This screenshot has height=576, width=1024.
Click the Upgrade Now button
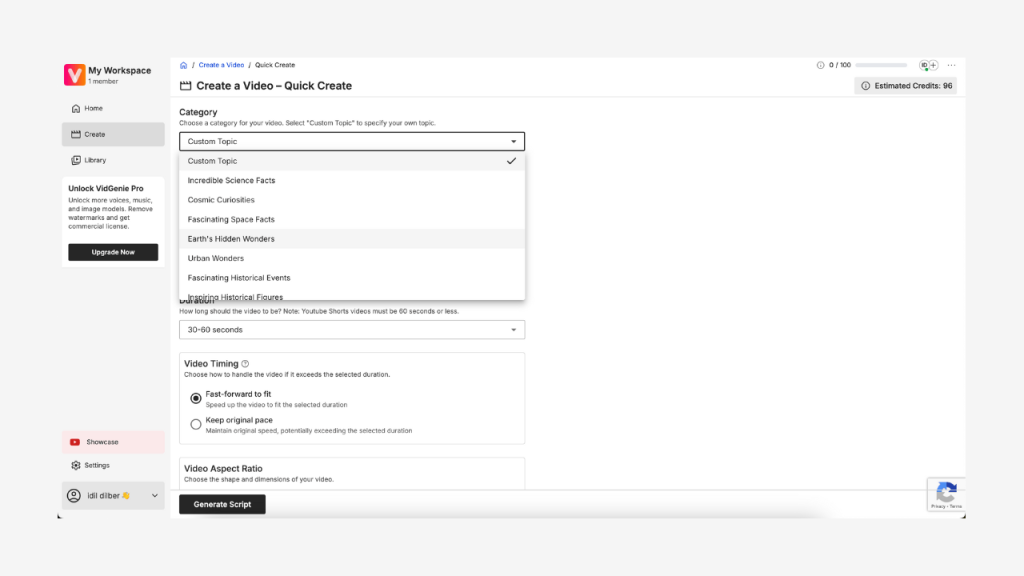click(x=113, y=252)
